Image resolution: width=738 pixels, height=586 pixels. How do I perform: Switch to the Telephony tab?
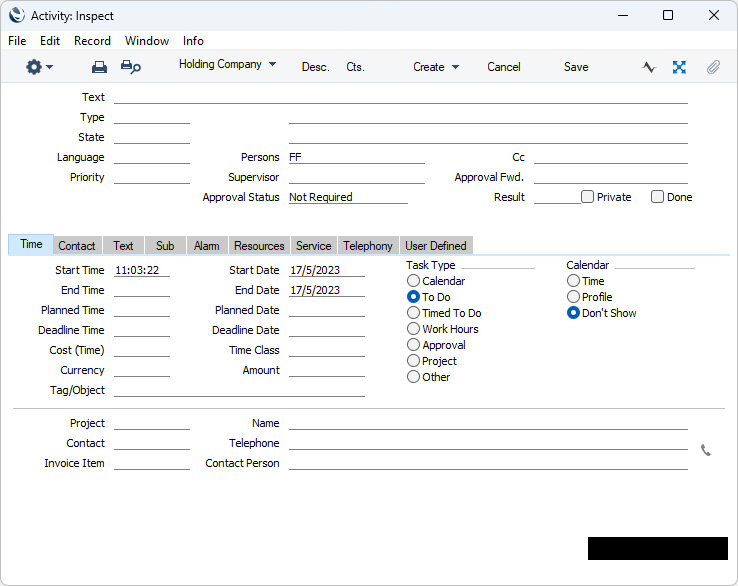tap(368, 246)
